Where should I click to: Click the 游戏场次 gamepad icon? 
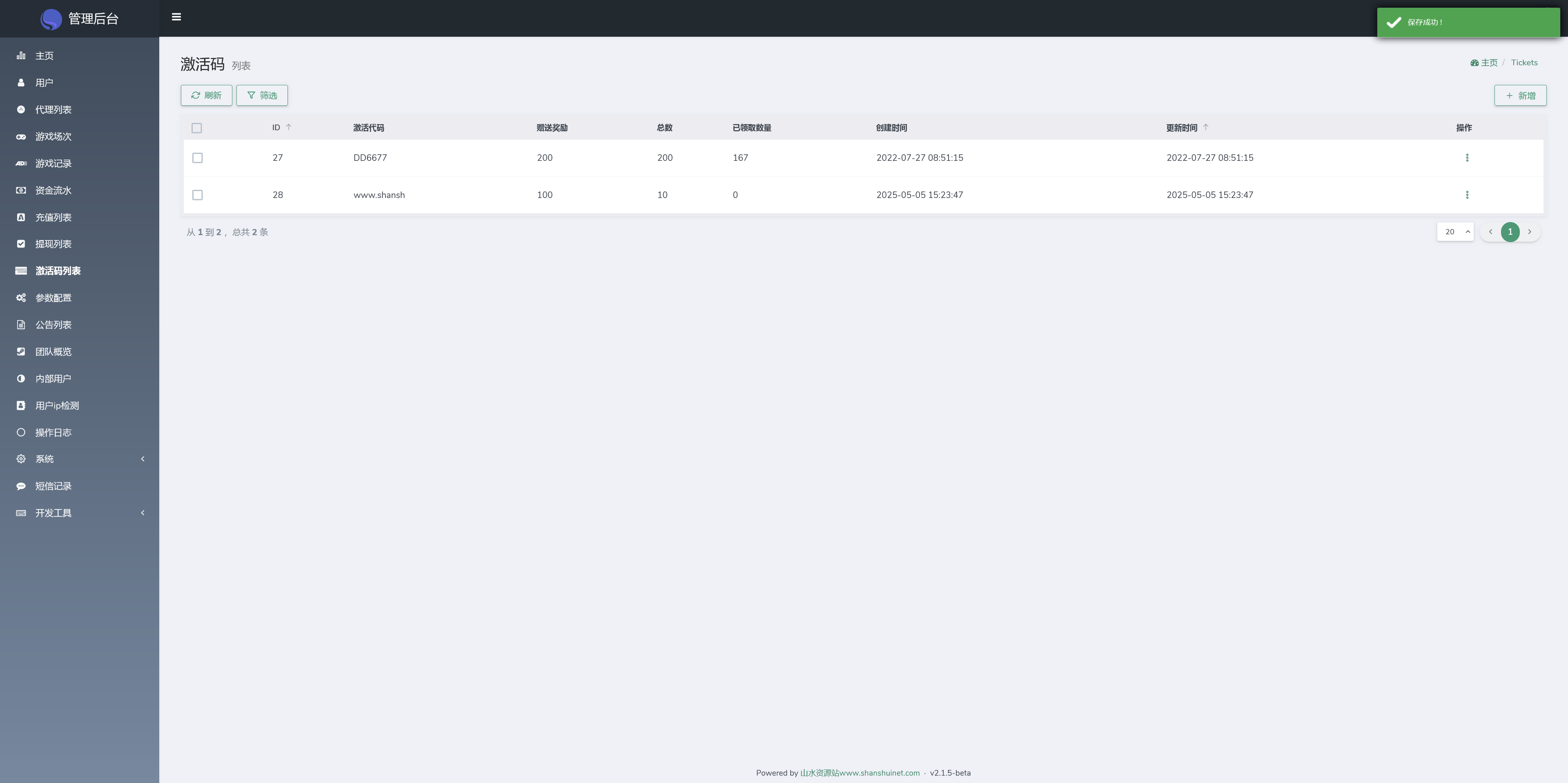point(21,136)
